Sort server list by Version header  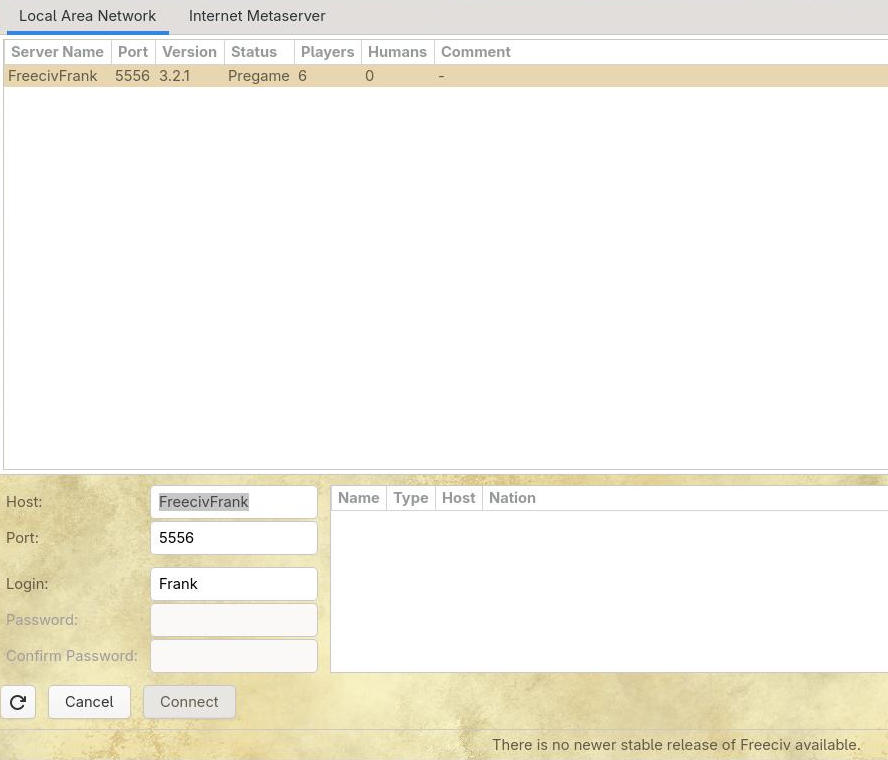(189, 52)
